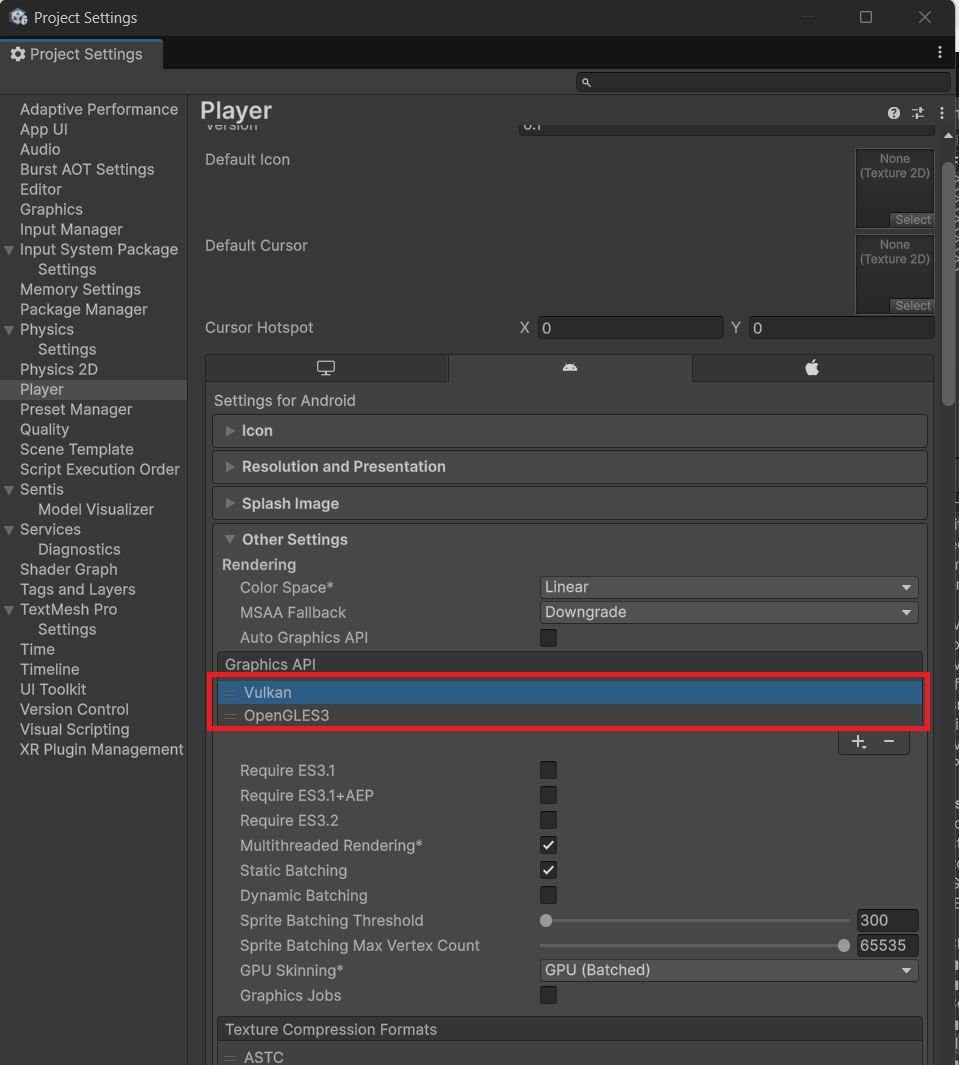Click the Sprite Batching Threshold slider handle
959x1065 pixels.
(546, 921)
